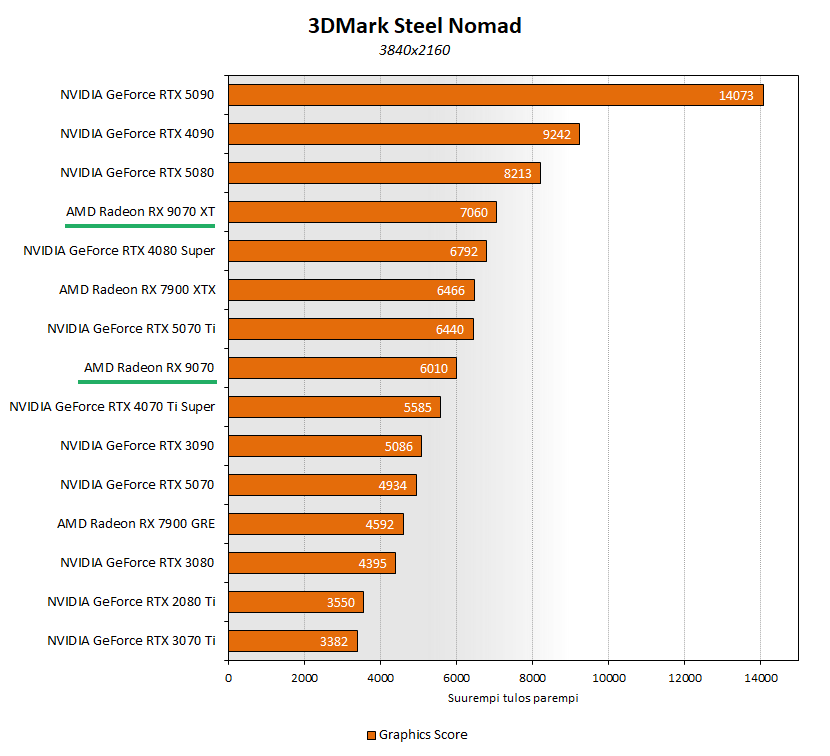Image resolution: width=830 pixels, height=756 pixels.
Task: Select the score value "5086"
Action: tap(399, 447)
